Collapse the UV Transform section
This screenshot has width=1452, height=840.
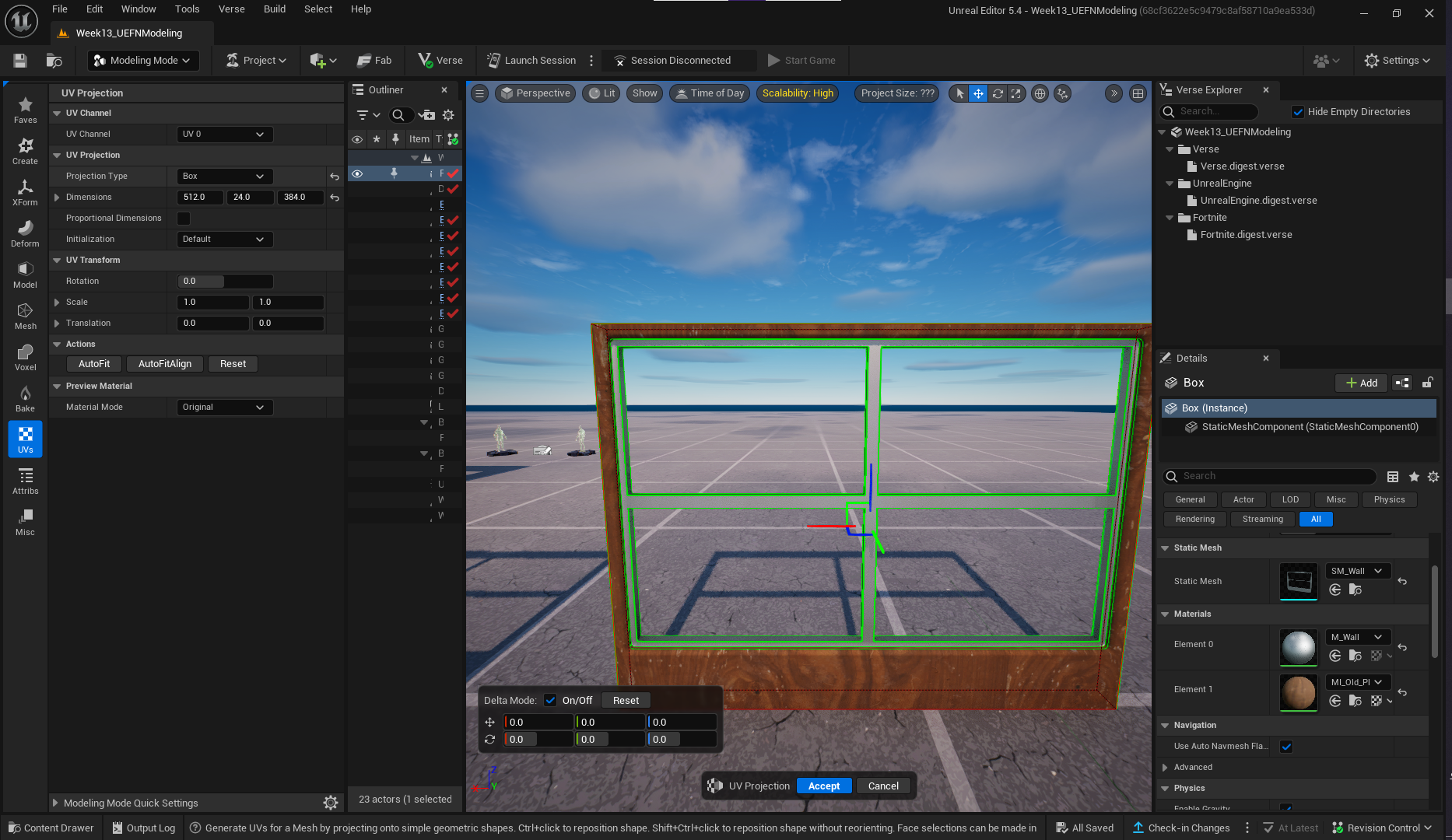[x=57, y=261]
